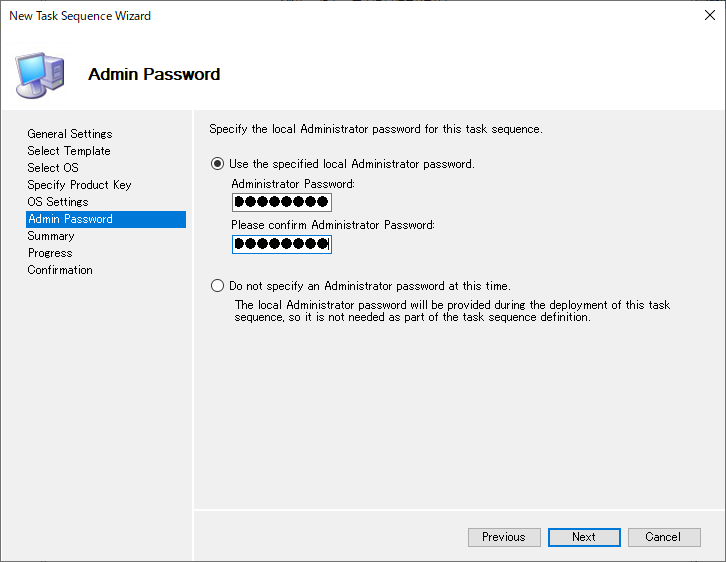
Task: Go to General Settings step
Action: 70,134
